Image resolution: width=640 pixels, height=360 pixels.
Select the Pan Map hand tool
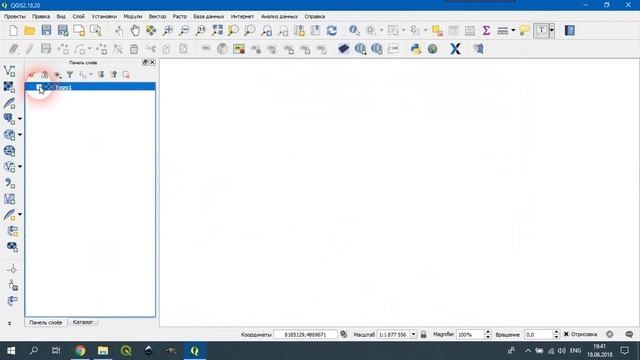(x=135, y=31)
